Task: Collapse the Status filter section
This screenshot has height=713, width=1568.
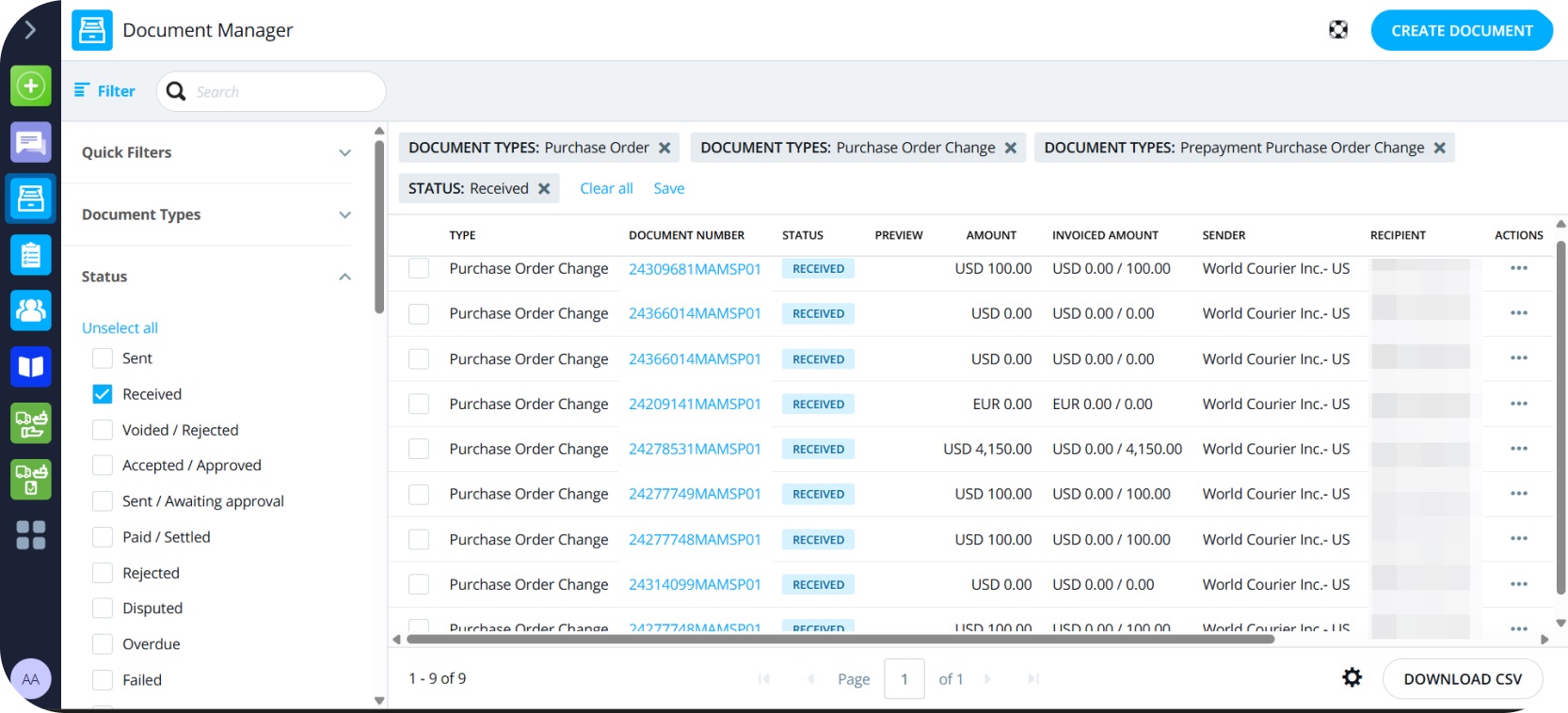Action: [344, 277]
